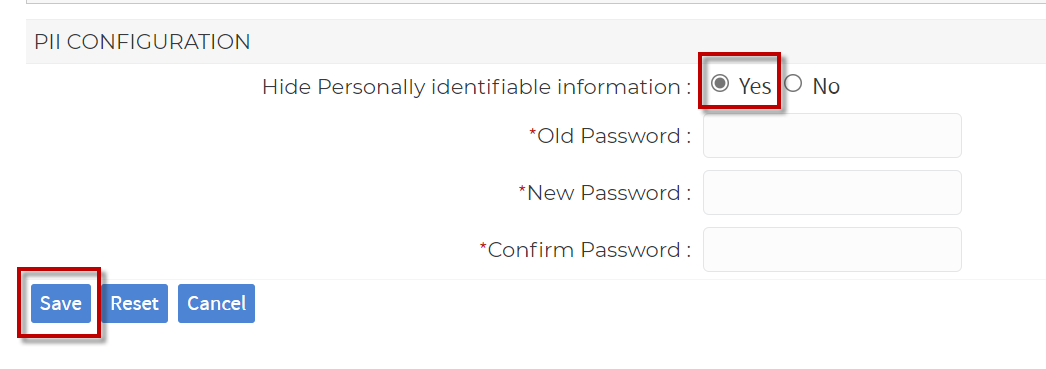Focus the New Password input field

click(x=832, y=192)
